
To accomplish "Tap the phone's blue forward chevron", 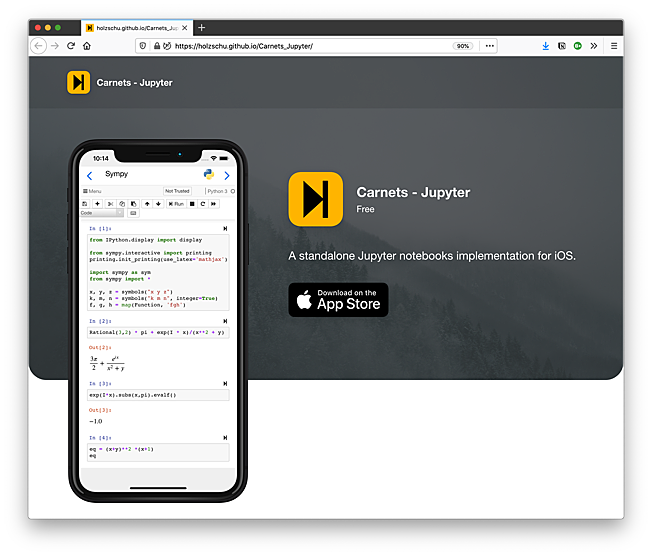I will point(227,175).
